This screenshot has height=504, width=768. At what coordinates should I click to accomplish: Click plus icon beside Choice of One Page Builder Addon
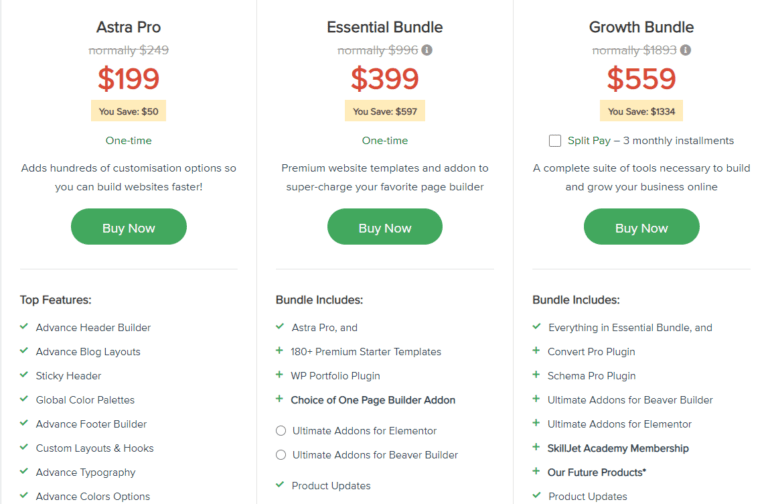click(280, 400)
